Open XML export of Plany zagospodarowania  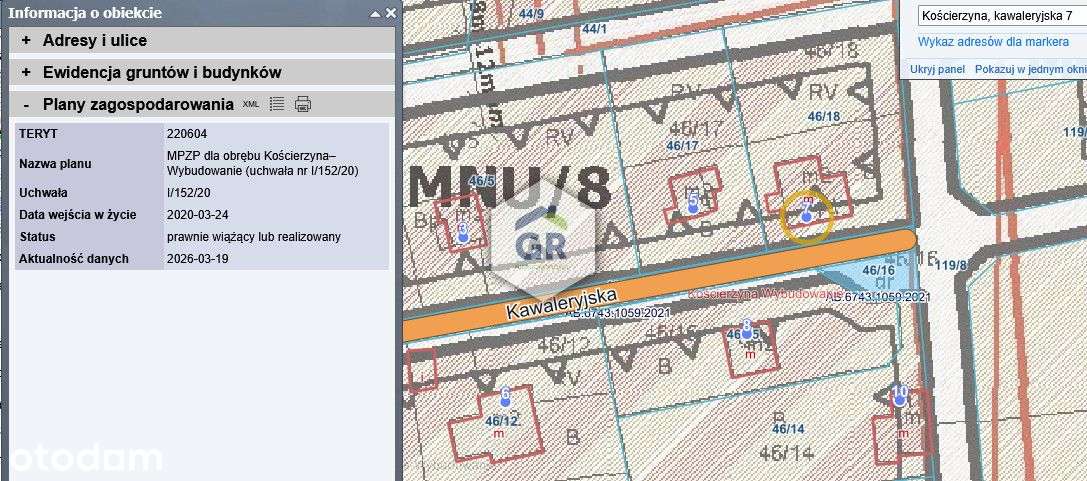tap(250, 104)
